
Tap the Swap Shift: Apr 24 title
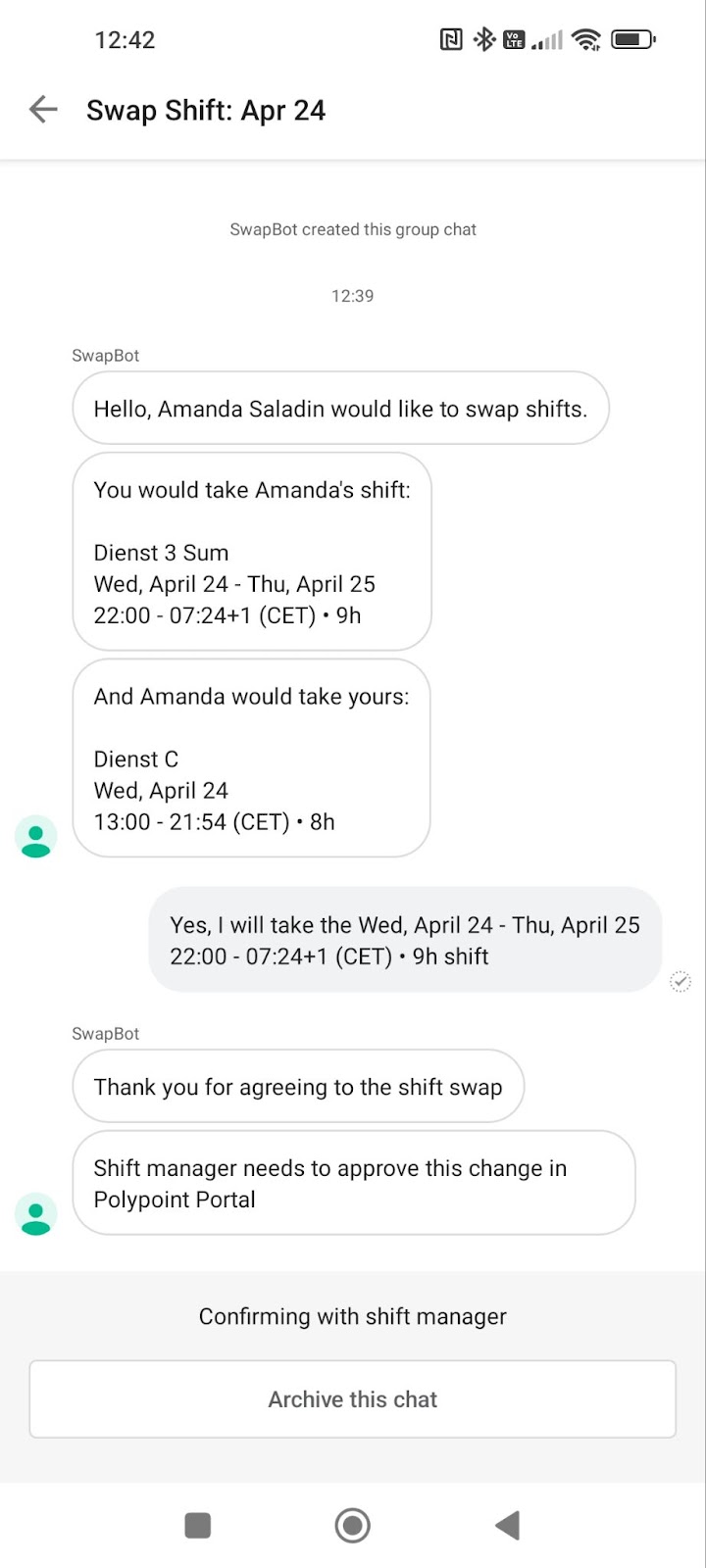[206, 111]
